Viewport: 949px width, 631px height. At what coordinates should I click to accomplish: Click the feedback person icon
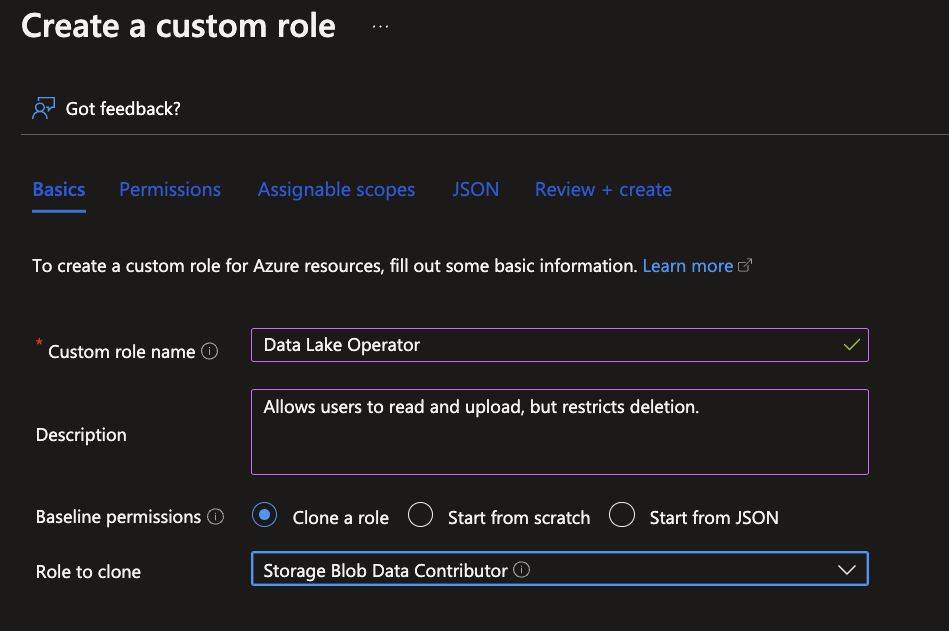(43, 108)
